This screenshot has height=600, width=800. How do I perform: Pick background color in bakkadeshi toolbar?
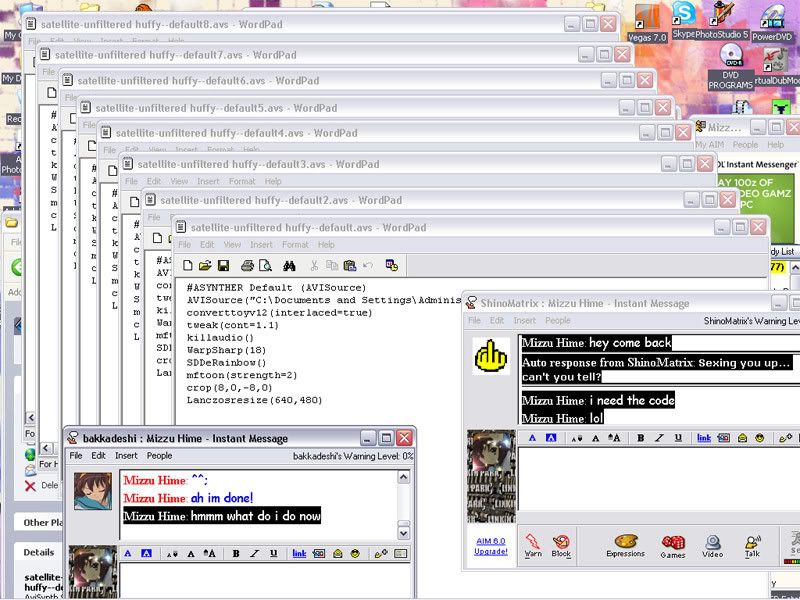(146, 554)
